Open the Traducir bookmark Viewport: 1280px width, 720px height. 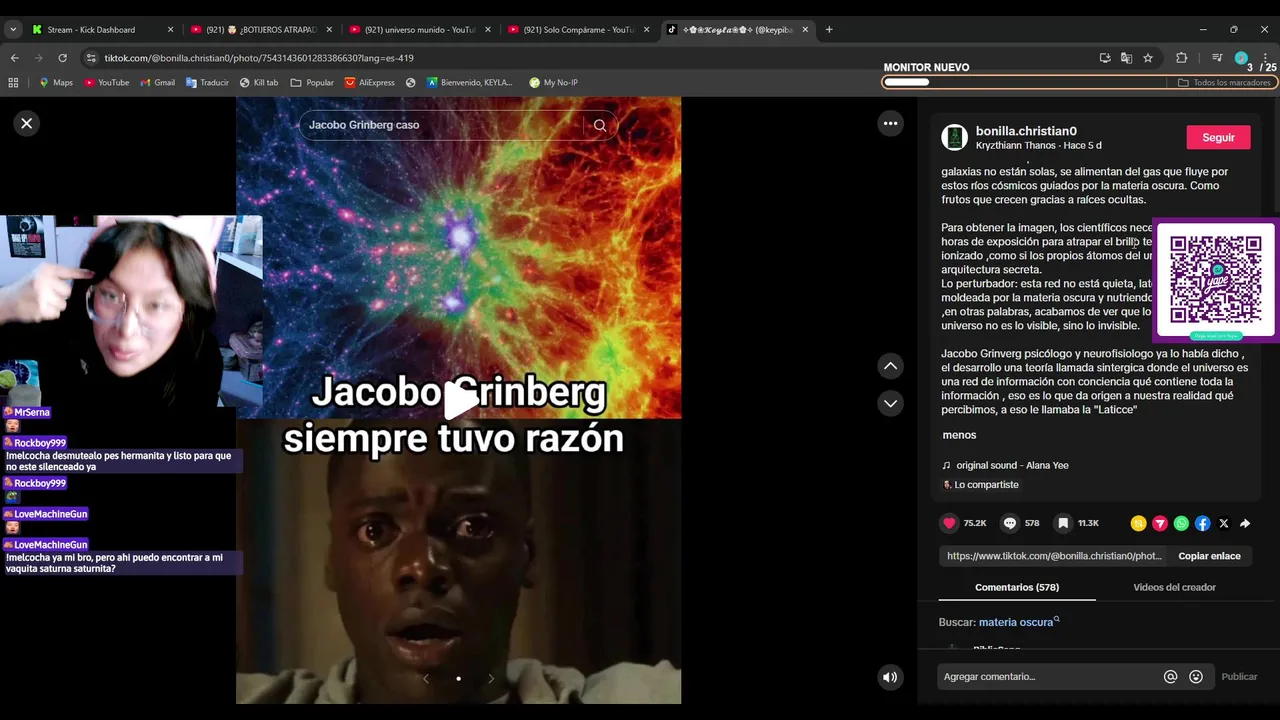click(208, 82)
